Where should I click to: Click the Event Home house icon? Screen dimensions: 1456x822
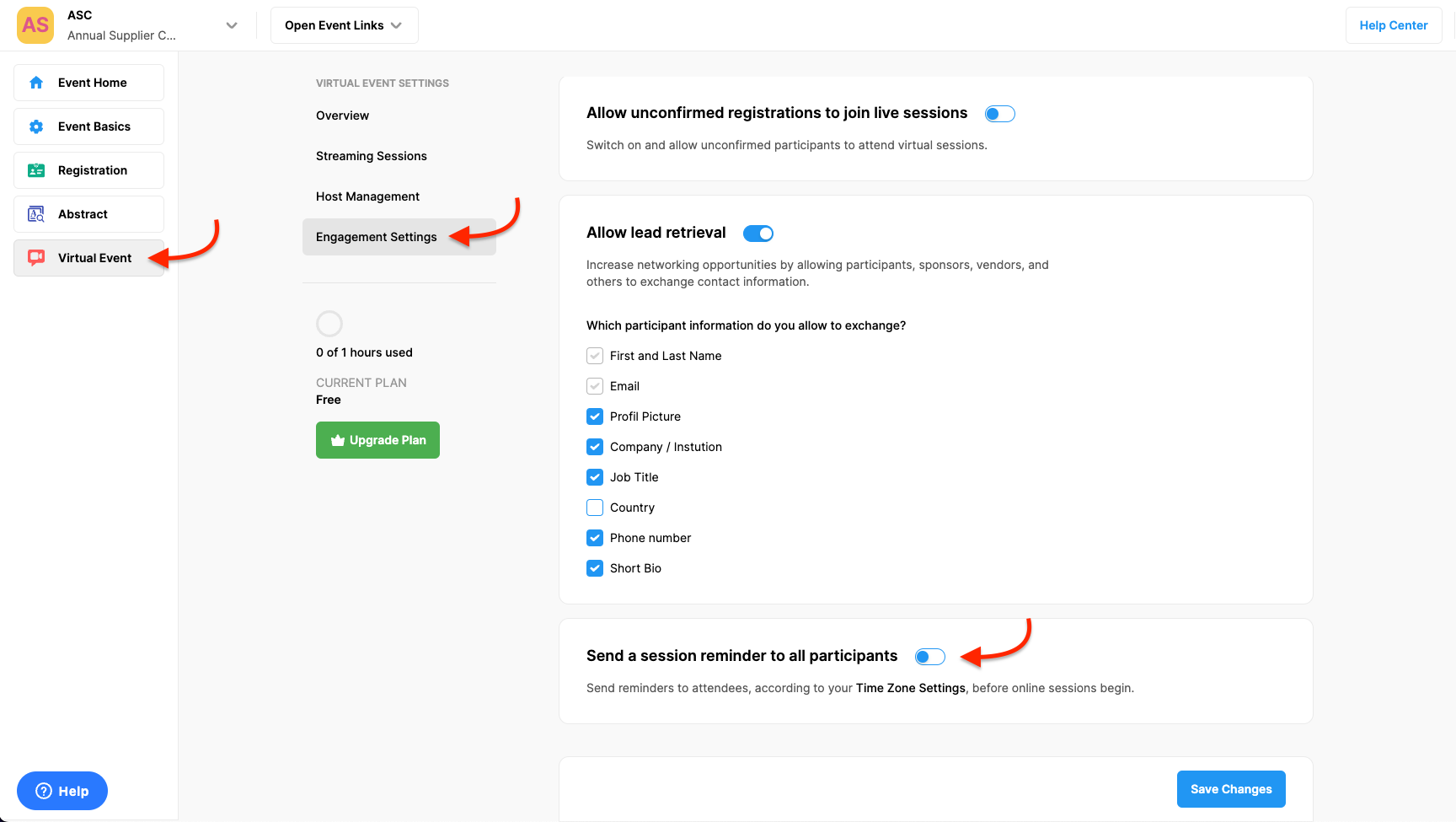pyautogui.click(x=36, y=83)
